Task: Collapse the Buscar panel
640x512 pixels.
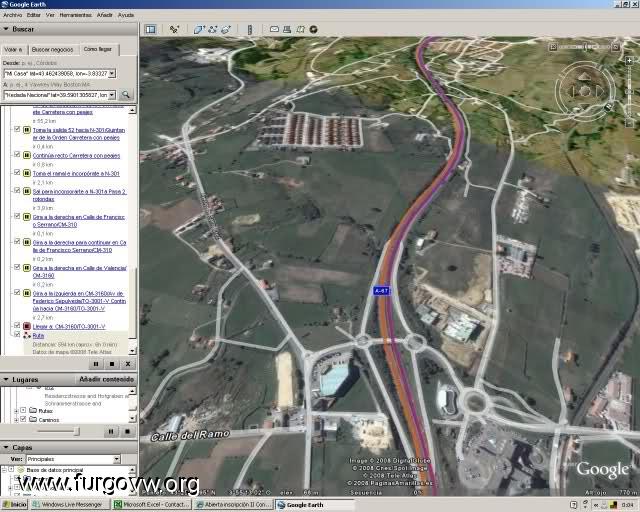Action: pyautogui.click(x=6, y=29)
